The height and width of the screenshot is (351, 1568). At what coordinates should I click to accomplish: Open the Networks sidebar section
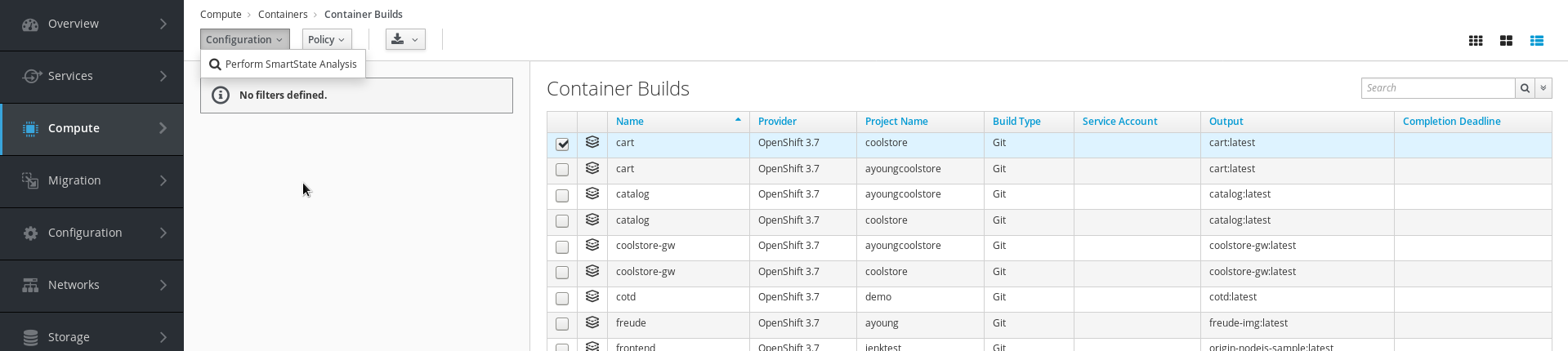pos(92,285)
